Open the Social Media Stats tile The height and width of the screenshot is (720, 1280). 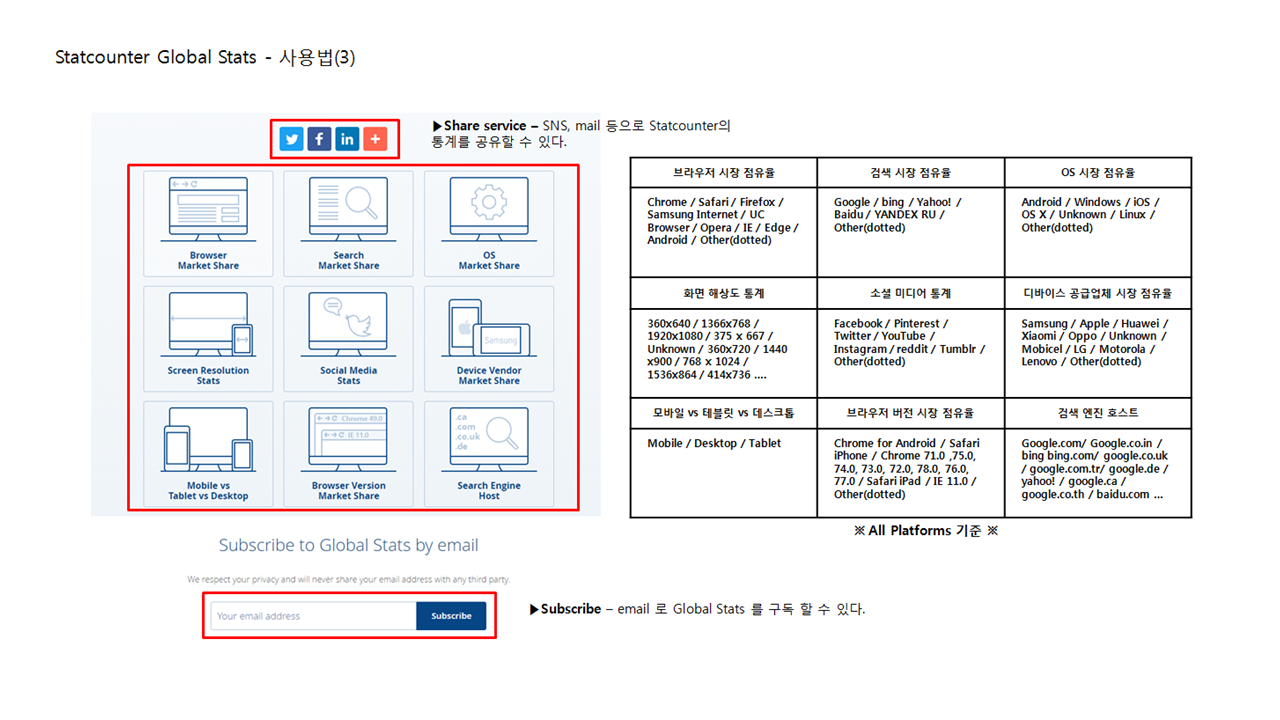click(348, 338)
